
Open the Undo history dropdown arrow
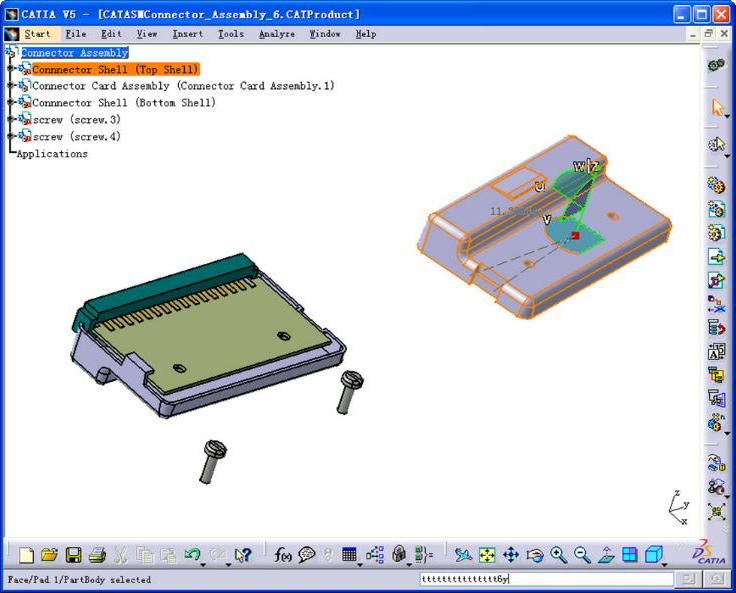[203, 564]
